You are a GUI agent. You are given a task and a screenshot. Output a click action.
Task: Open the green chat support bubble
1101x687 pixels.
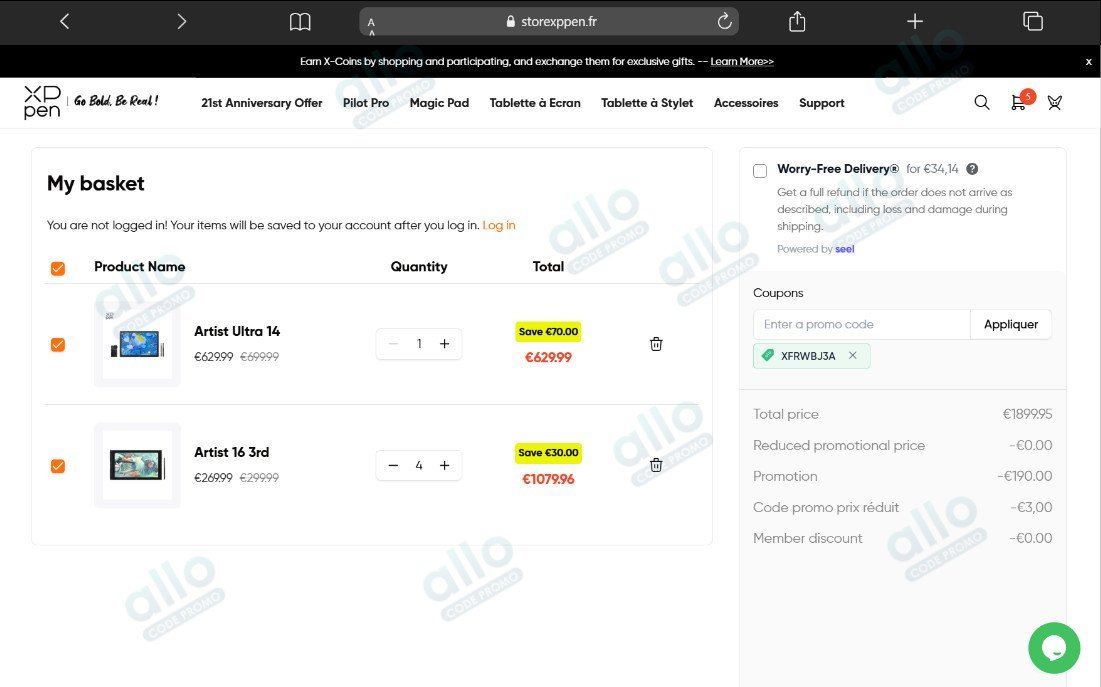1054,648
